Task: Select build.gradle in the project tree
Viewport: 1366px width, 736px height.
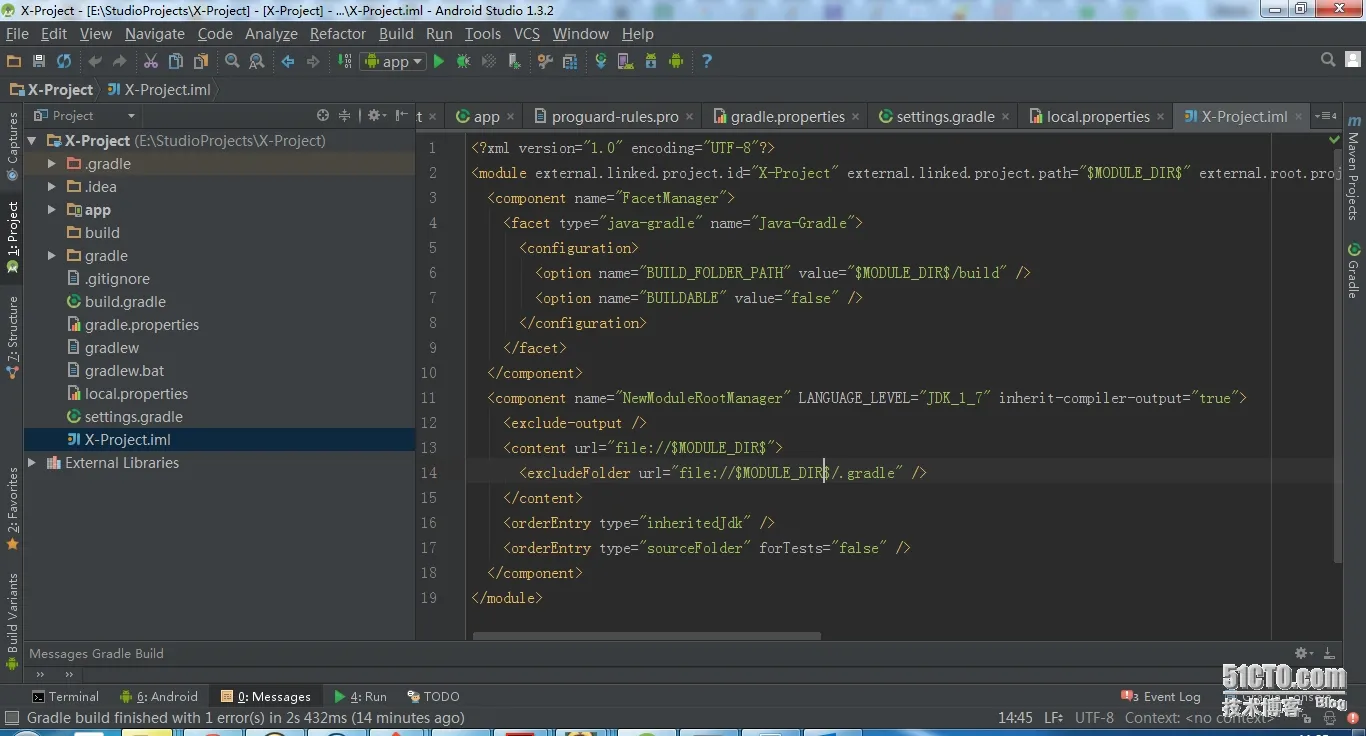Action: (x=125, y=302)
